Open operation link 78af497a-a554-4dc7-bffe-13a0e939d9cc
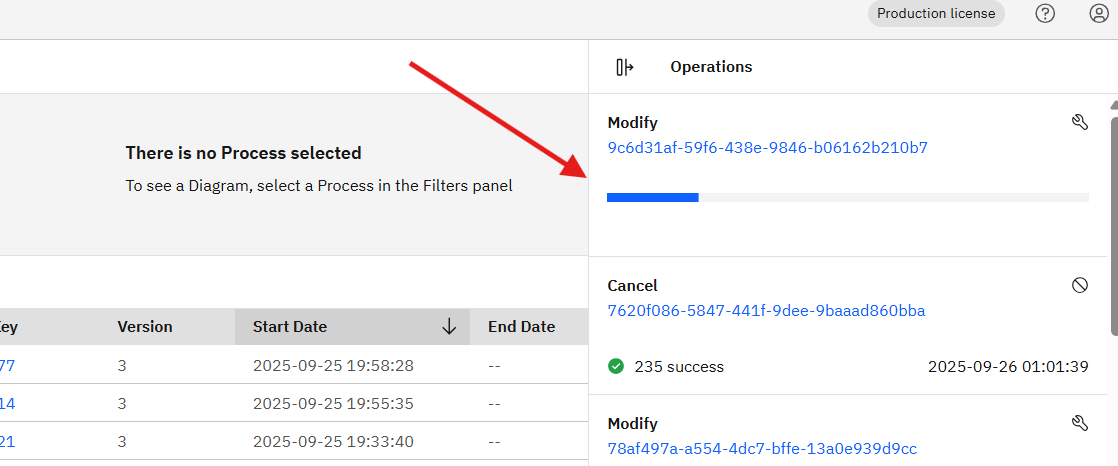Screen dimensions: 1118x466 [x=762, y=449]
